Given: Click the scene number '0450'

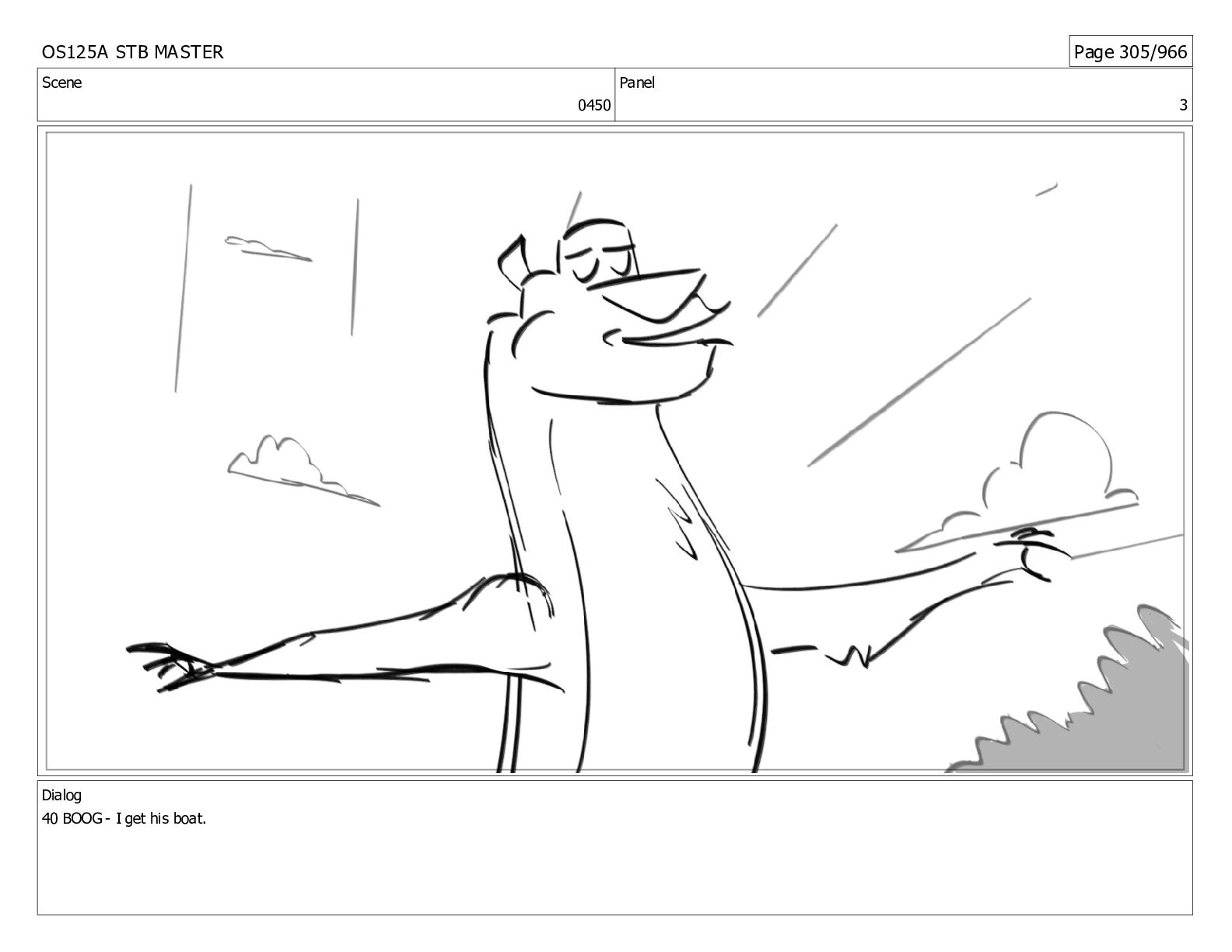Looking at the screenshot, I should (594, 105).
